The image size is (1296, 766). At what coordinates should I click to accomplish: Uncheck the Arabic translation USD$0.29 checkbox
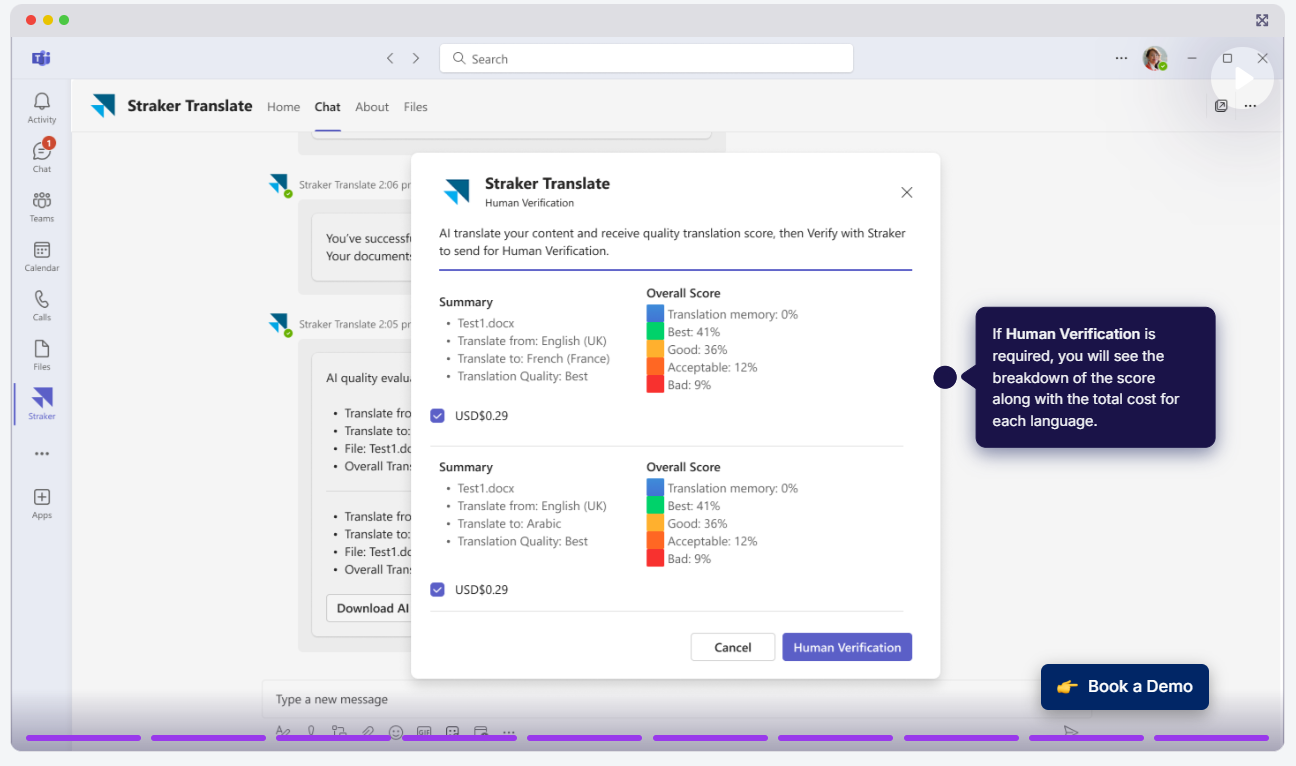[437, 589]
